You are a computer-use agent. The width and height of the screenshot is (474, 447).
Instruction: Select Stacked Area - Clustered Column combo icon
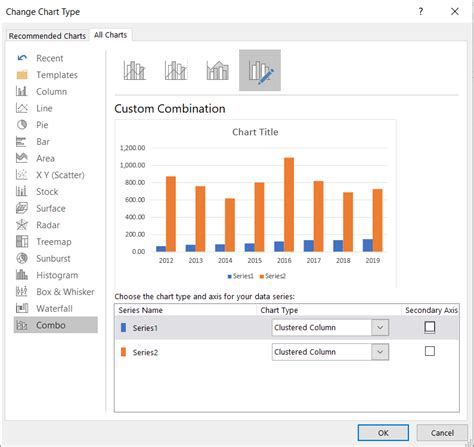tap(218, 70)
